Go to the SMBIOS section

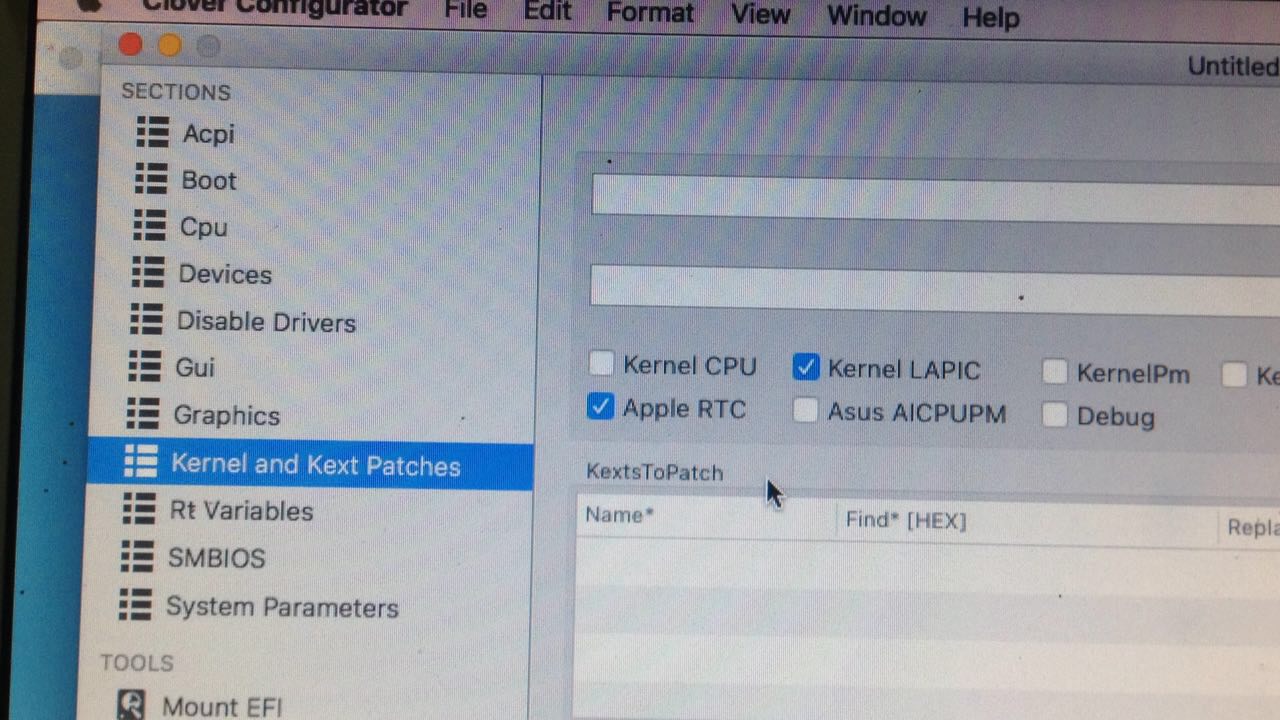tap(217, 558)
